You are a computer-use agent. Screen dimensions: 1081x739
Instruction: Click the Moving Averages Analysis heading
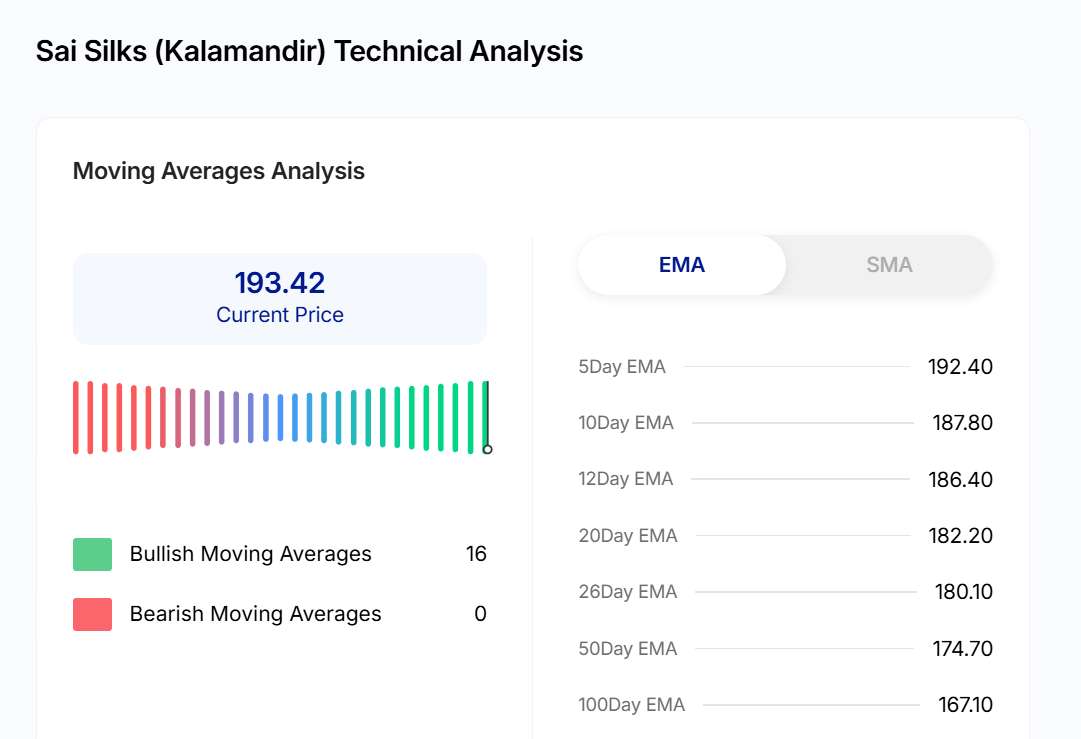pos(218,171)
